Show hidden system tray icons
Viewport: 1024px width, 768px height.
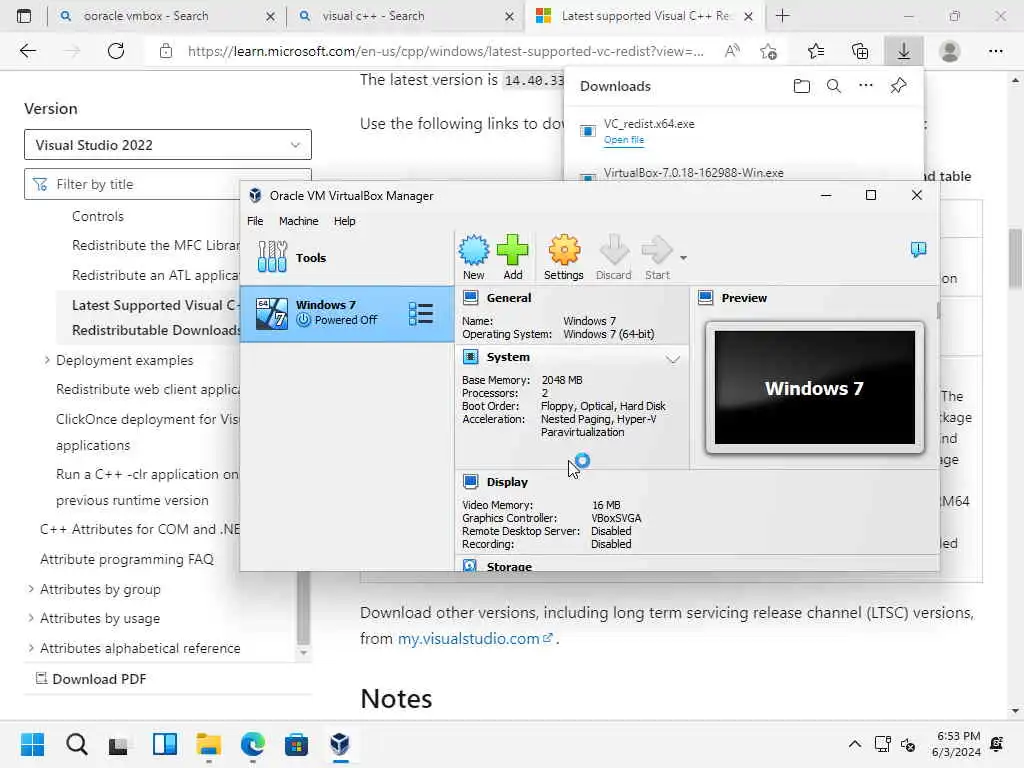coord(854,744)
